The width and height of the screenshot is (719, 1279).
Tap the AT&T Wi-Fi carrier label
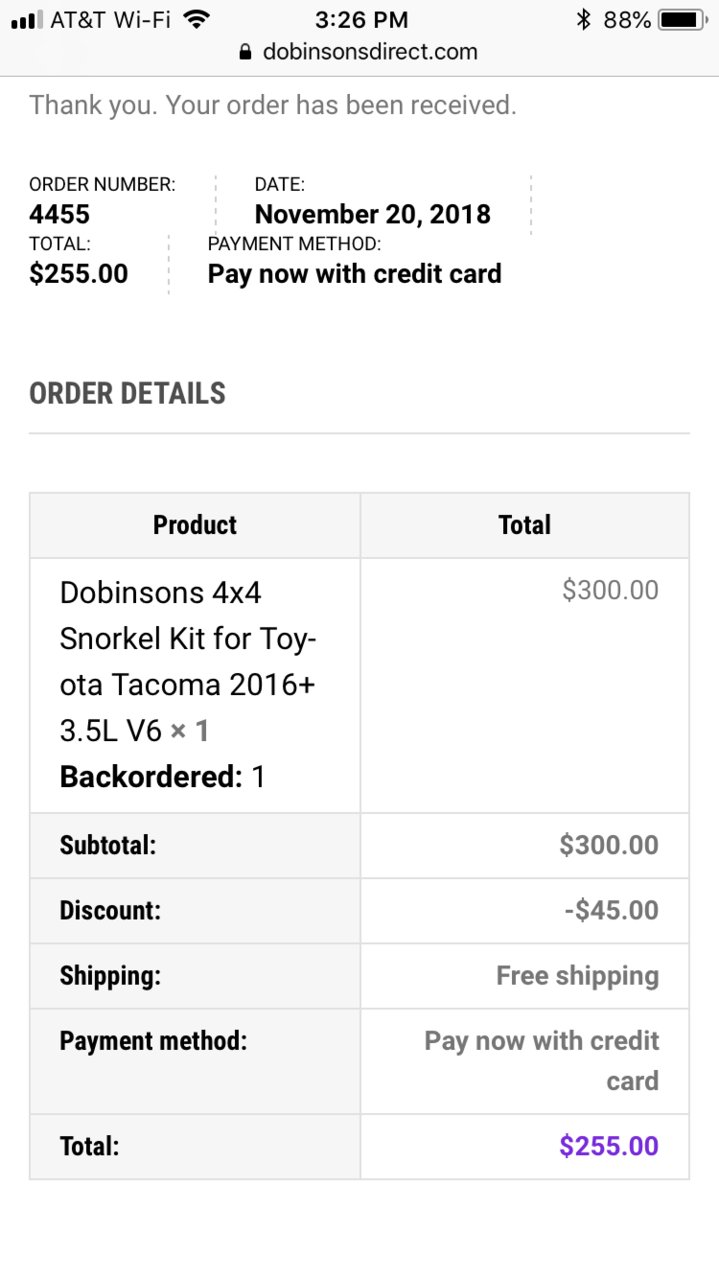click(x=111, y=19)
